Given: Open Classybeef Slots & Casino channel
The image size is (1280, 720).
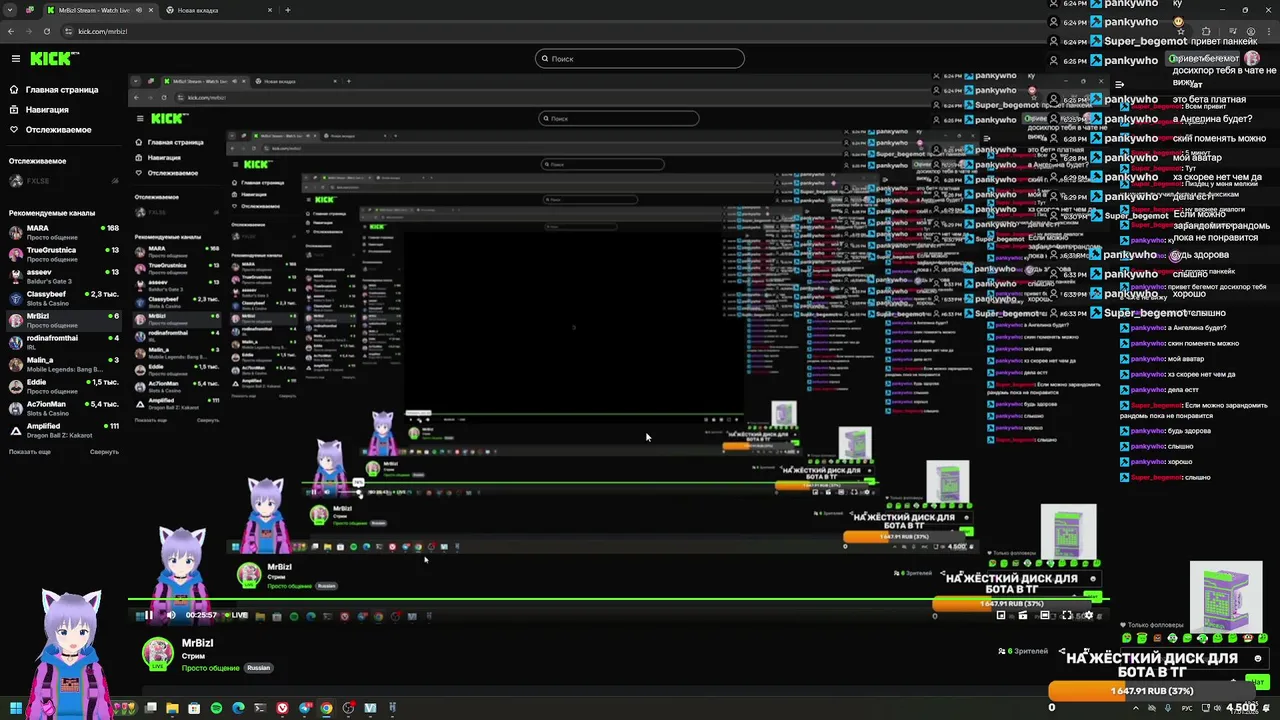Looking at the screenshot, I should (63, 298).
